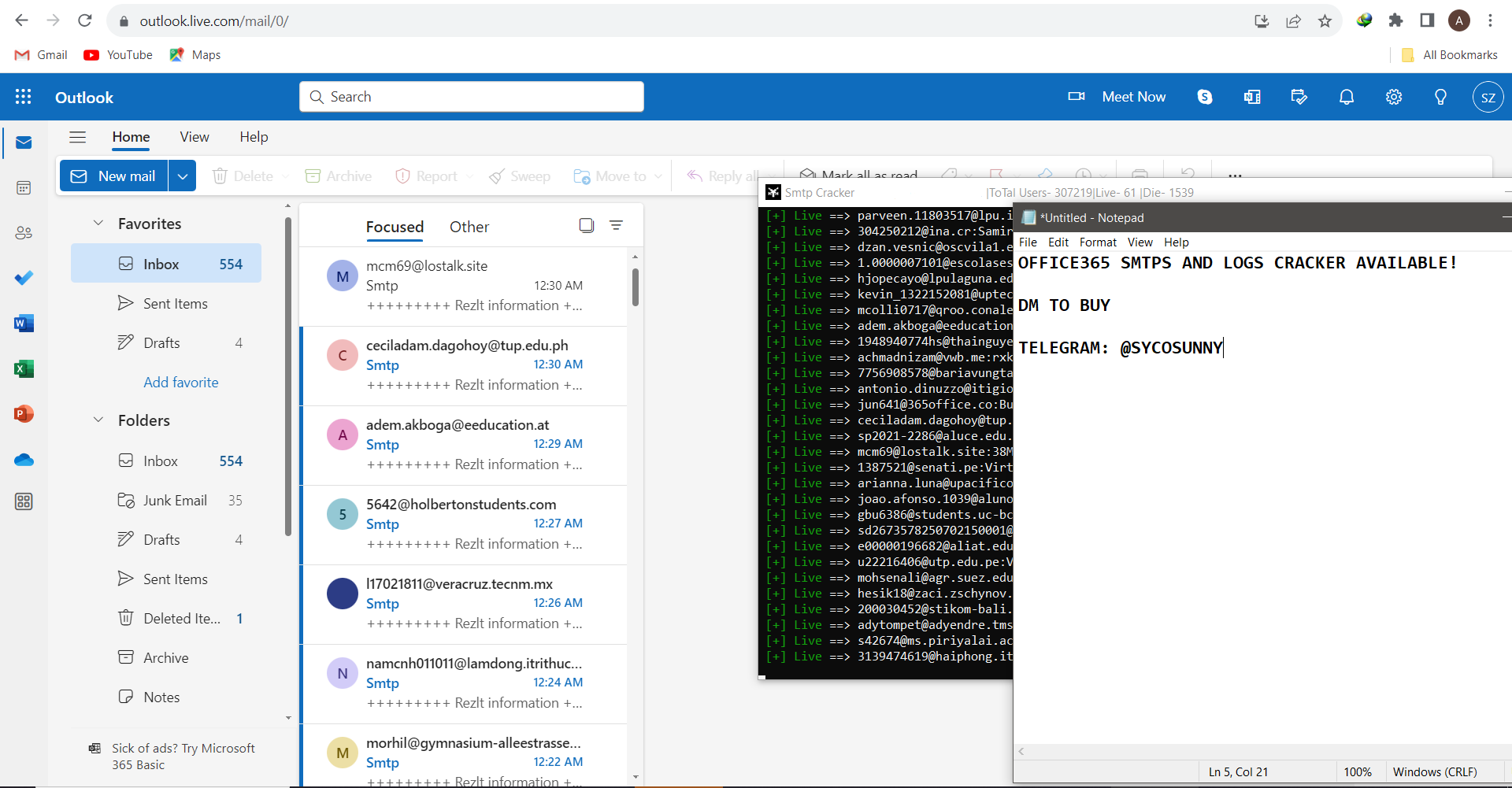The width and height of the screenshot is (1512, 788).
Task: Open the SZ account manager avatar
Action: tap(1488, 98)
